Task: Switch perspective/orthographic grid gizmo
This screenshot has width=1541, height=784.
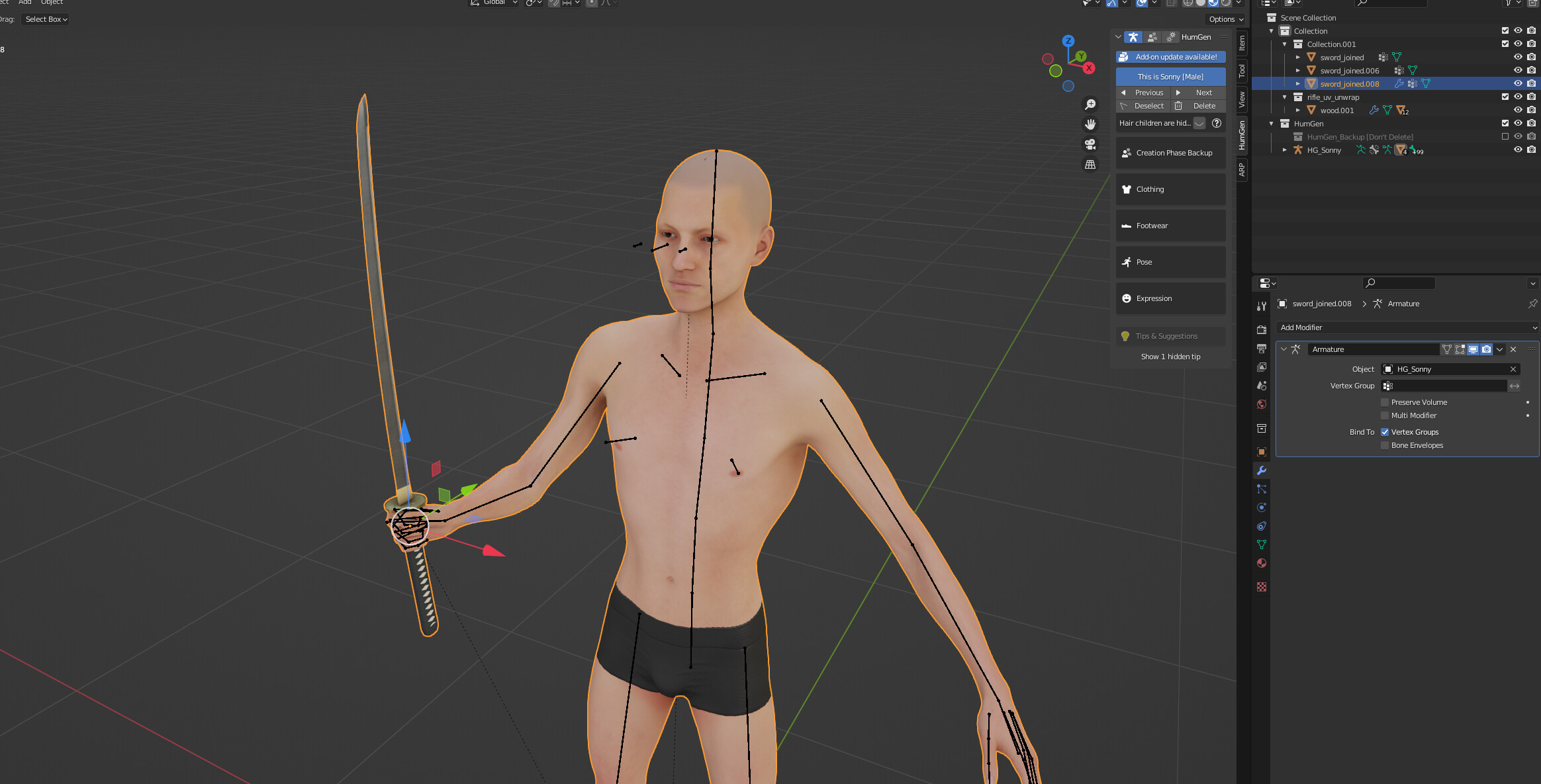Action: (x=1090, y=164)
